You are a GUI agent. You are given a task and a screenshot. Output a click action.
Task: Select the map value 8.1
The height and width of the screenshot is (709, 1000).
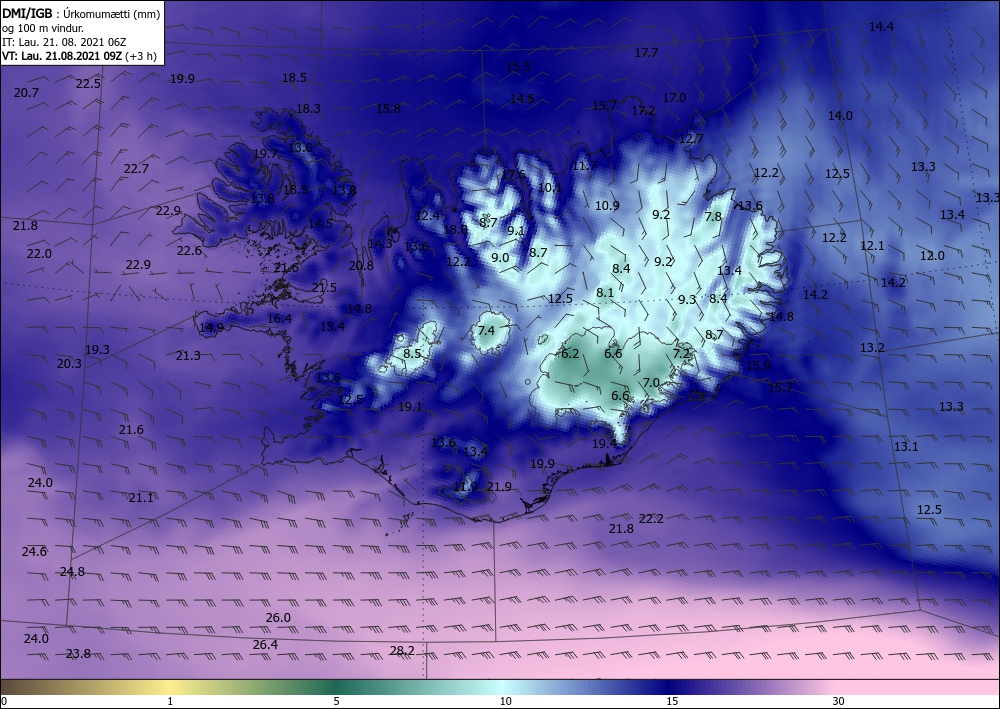[605, 293]
